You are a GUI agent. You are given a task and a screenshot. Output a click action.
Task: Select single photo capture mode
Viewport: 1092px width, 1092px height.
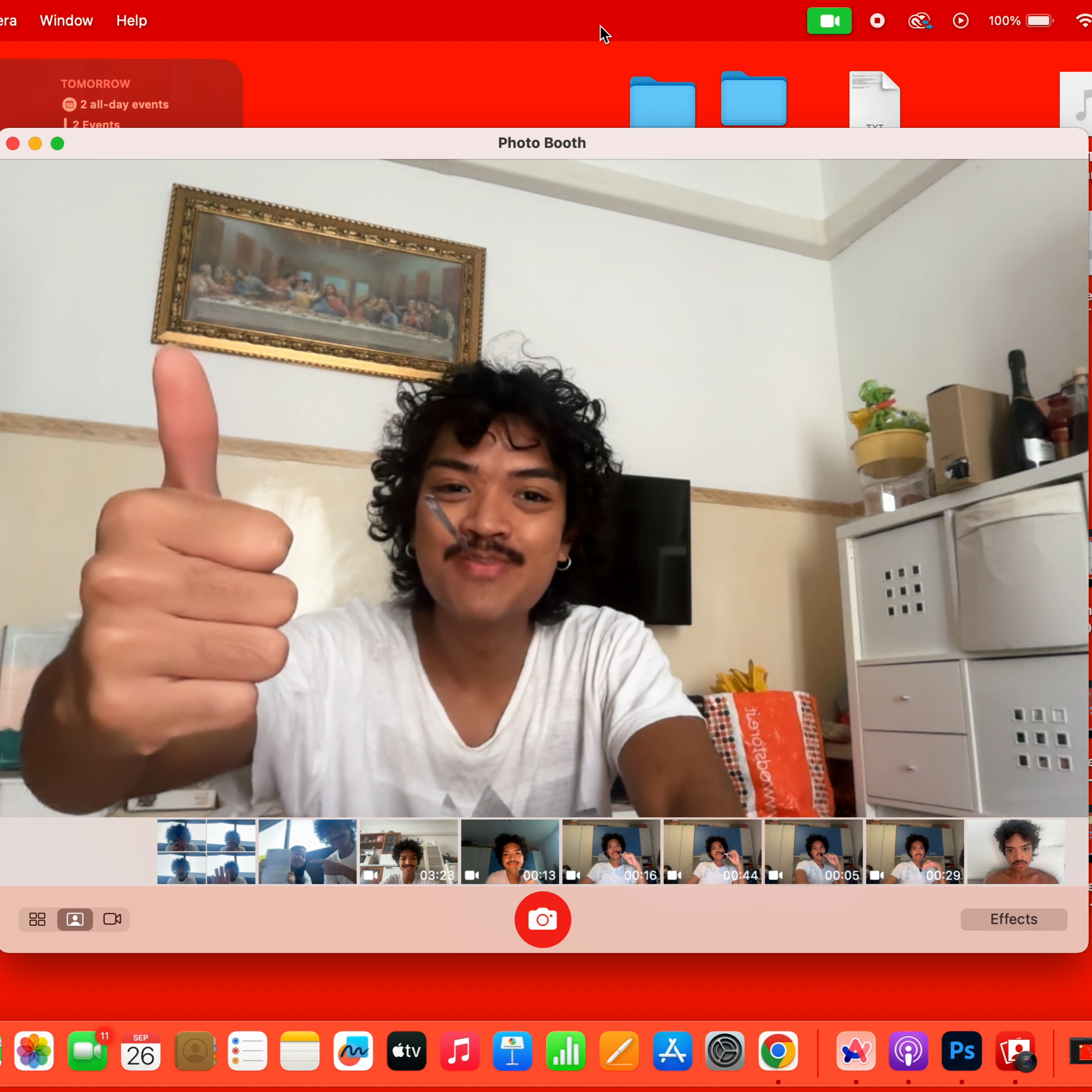click(75, 919)
